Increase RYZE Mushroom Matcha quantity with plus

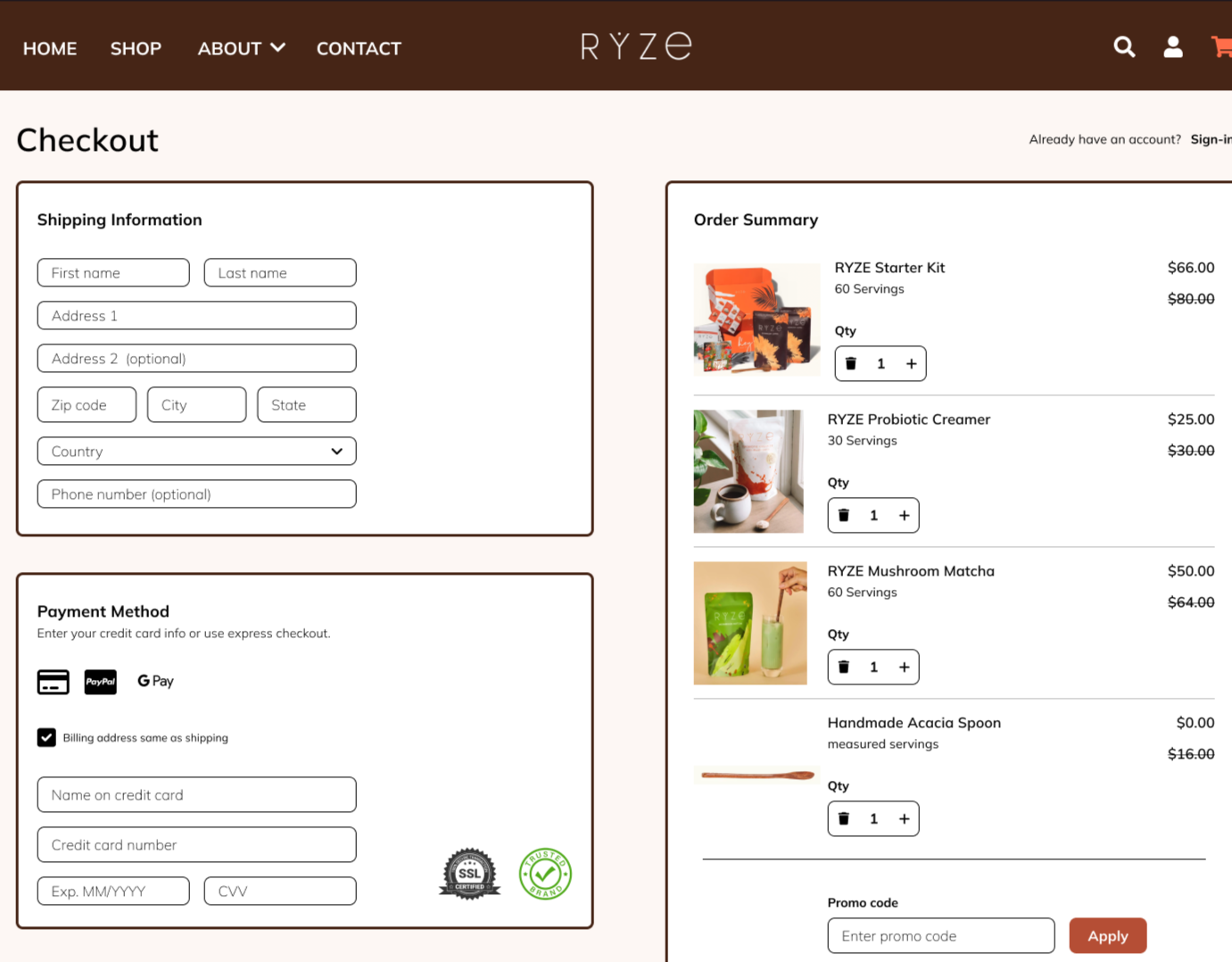pyautogui.click(x=904, y=667)
